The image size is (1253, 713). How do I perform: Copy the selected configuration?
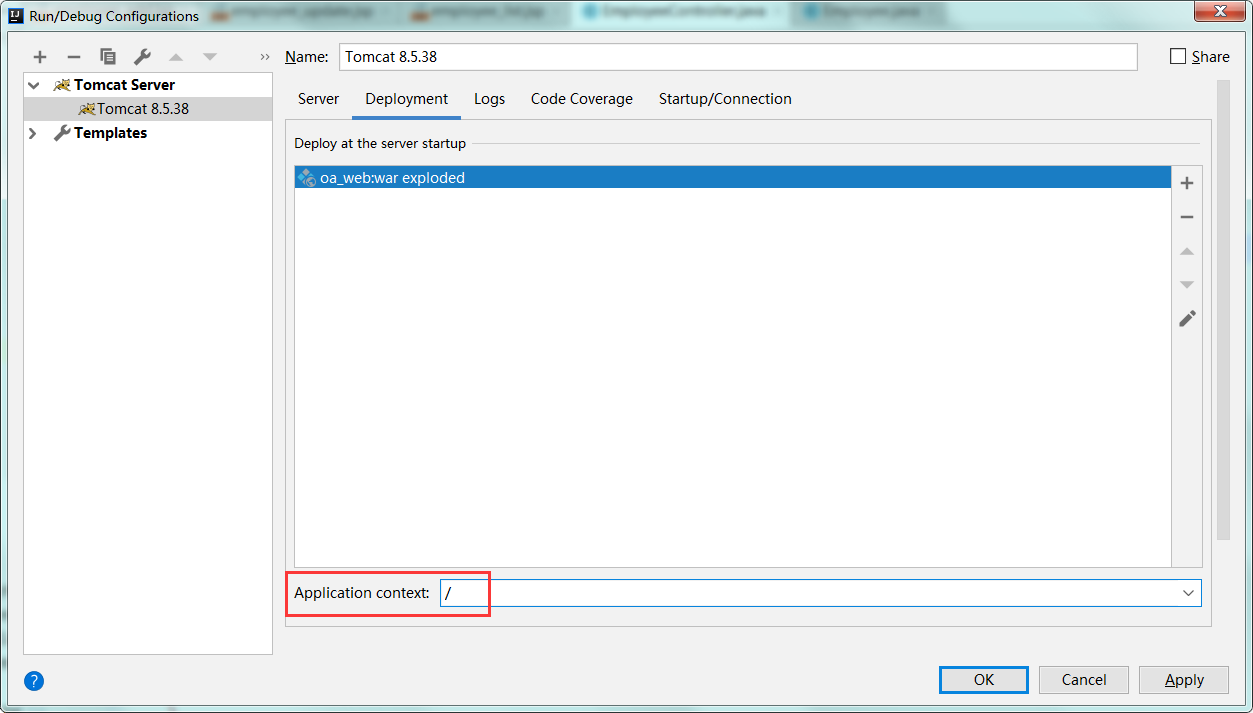tap(108, 57)
